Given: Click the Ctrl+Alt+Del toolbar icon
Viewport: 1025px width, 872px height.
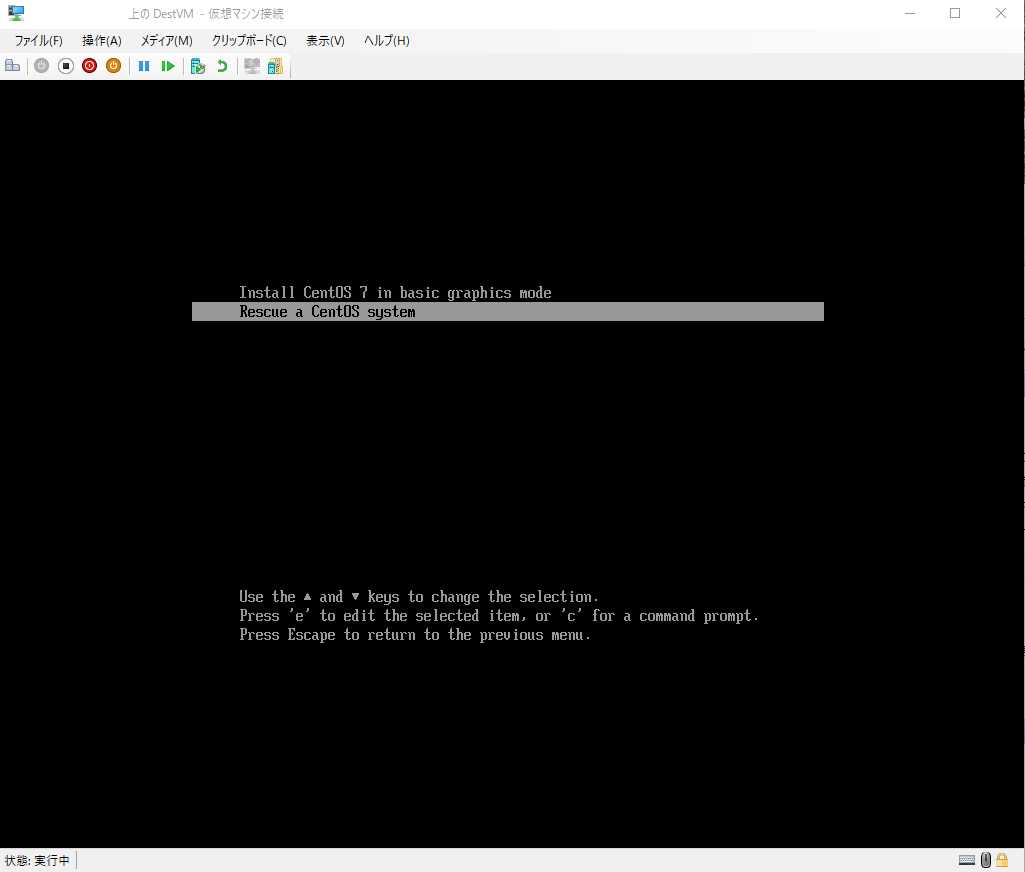Looking at the screenshot, I should click(x=12, y=65).
